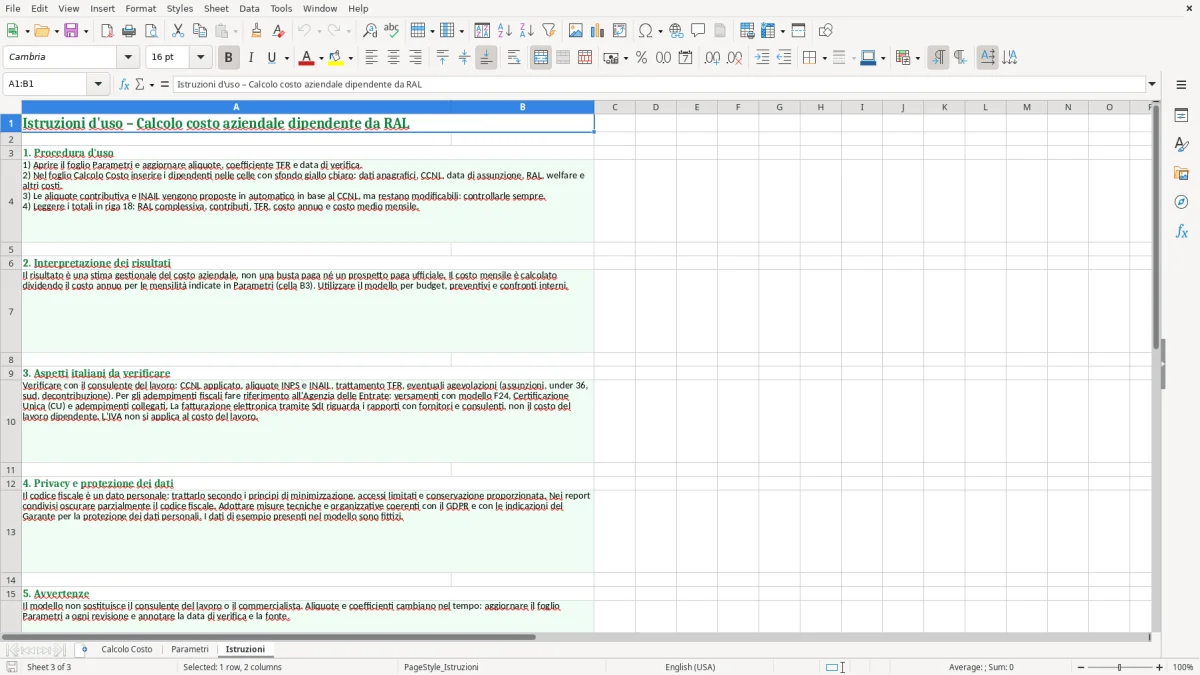Viewport: 1200px width, 675px height.
Task: Open the Font Size dropdown arrow
Action: tap(201, 58)
